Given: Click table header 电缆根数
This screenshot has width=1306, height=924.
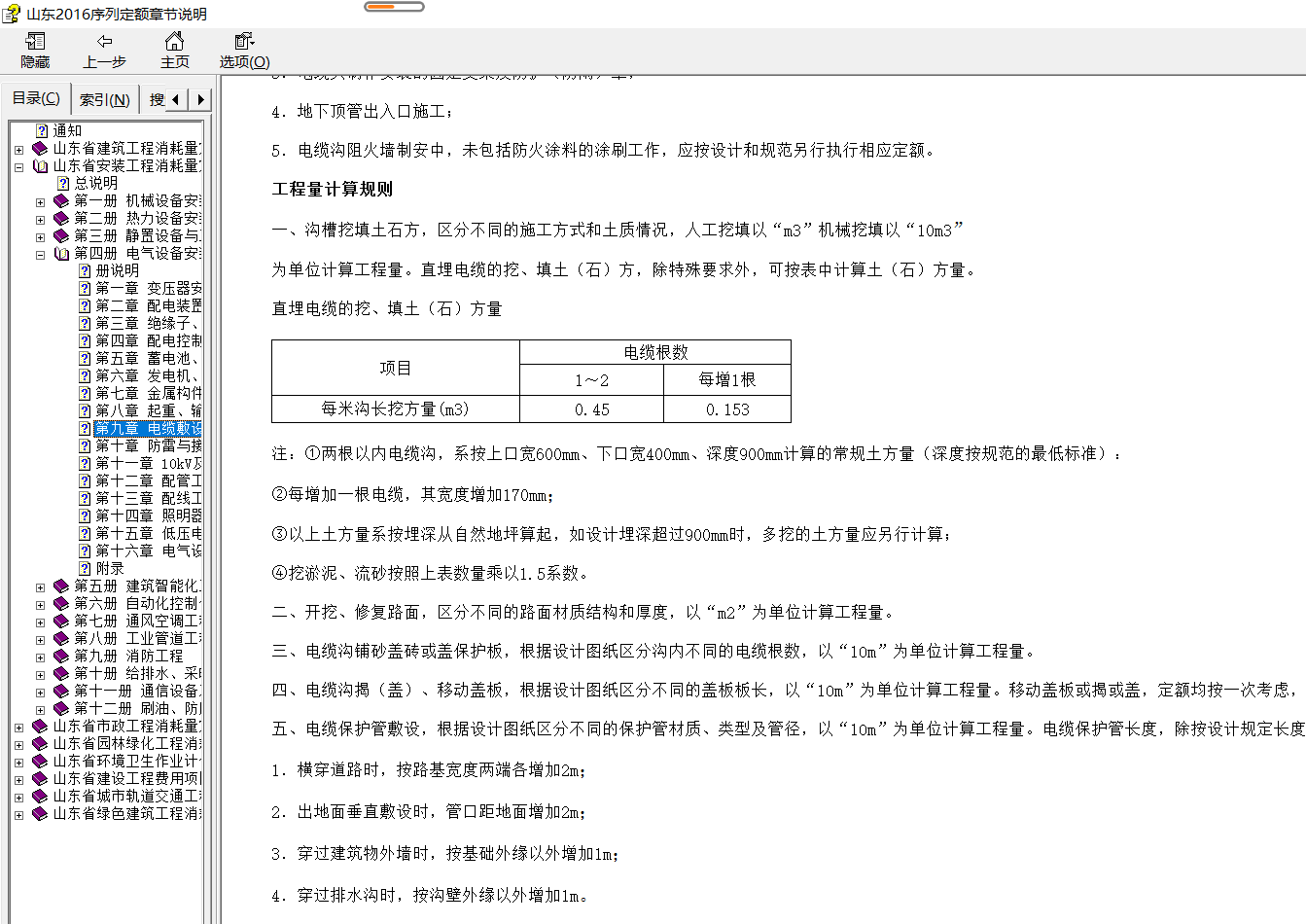Looking at the screenshot, I should [x=655, y=352].
